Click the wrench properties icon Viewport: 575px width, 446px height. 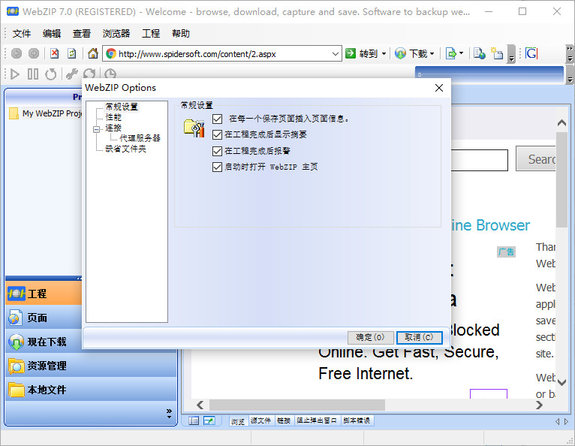tap(72, 74)
